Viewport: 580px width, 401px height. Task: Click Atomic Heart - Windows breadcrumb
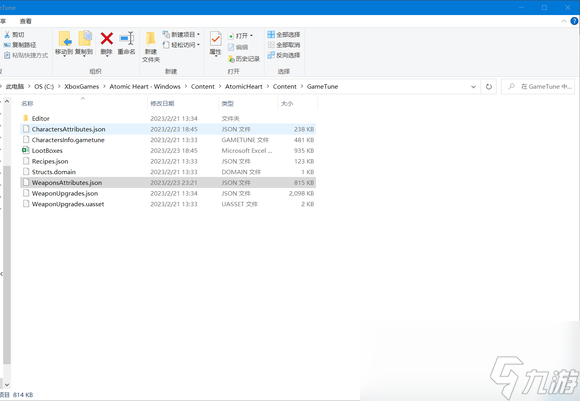tap(145, 87)
